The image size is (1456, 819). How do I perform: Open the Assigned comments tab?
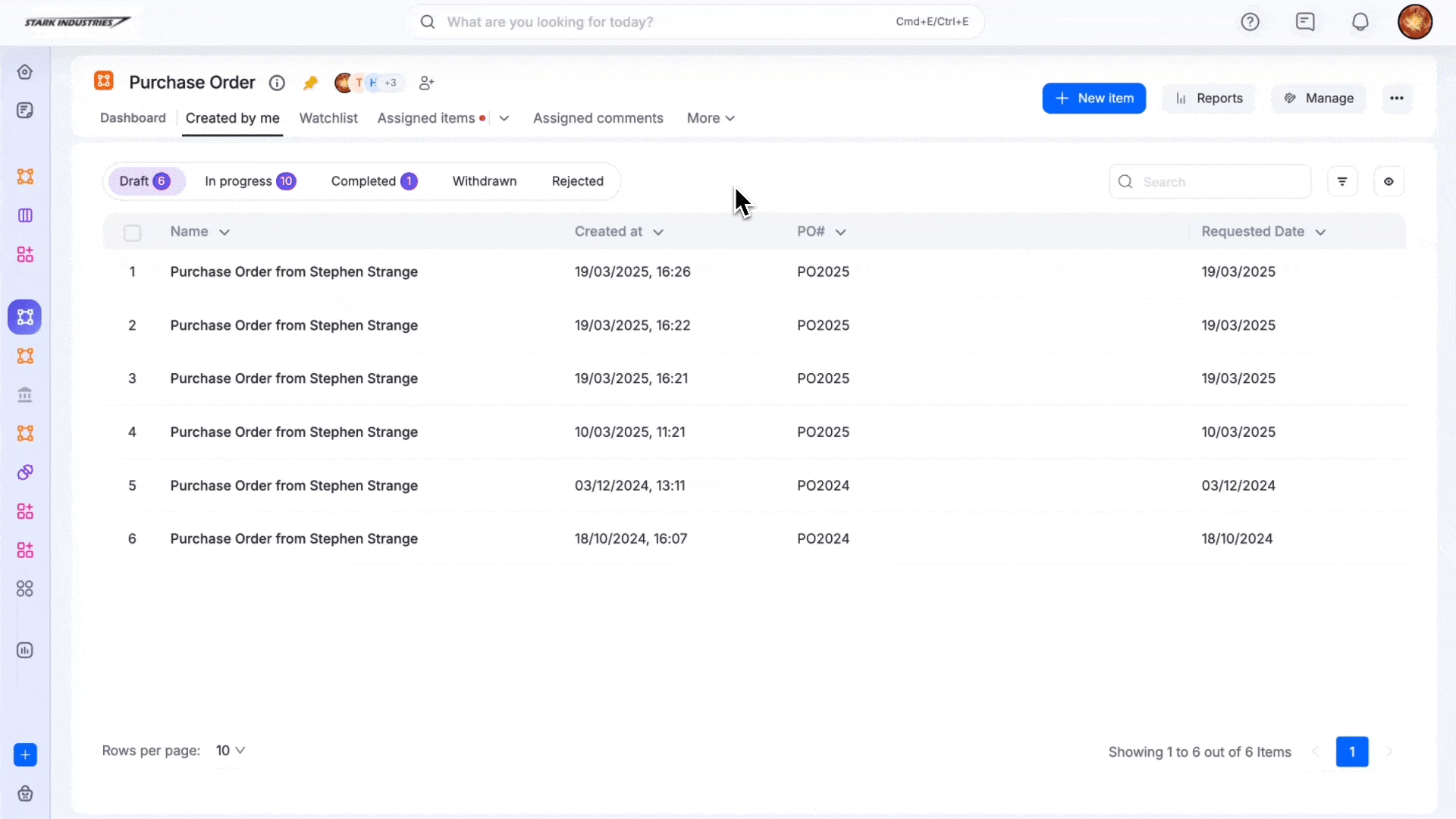point(598,118)
